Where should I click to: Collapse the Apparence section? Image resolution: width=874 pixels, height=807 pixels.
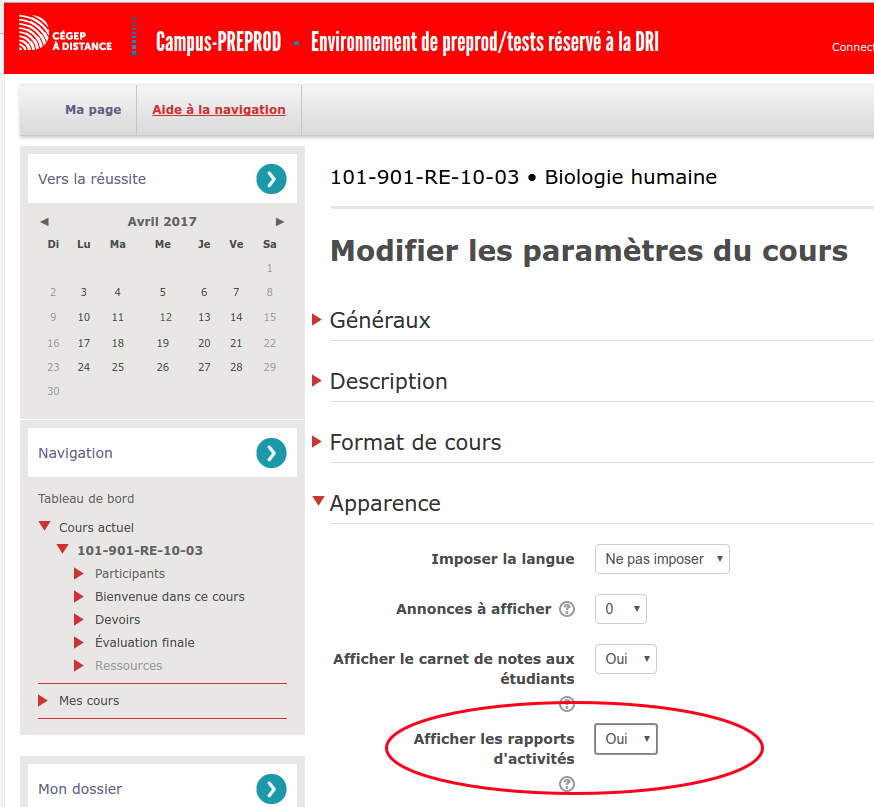385,504
